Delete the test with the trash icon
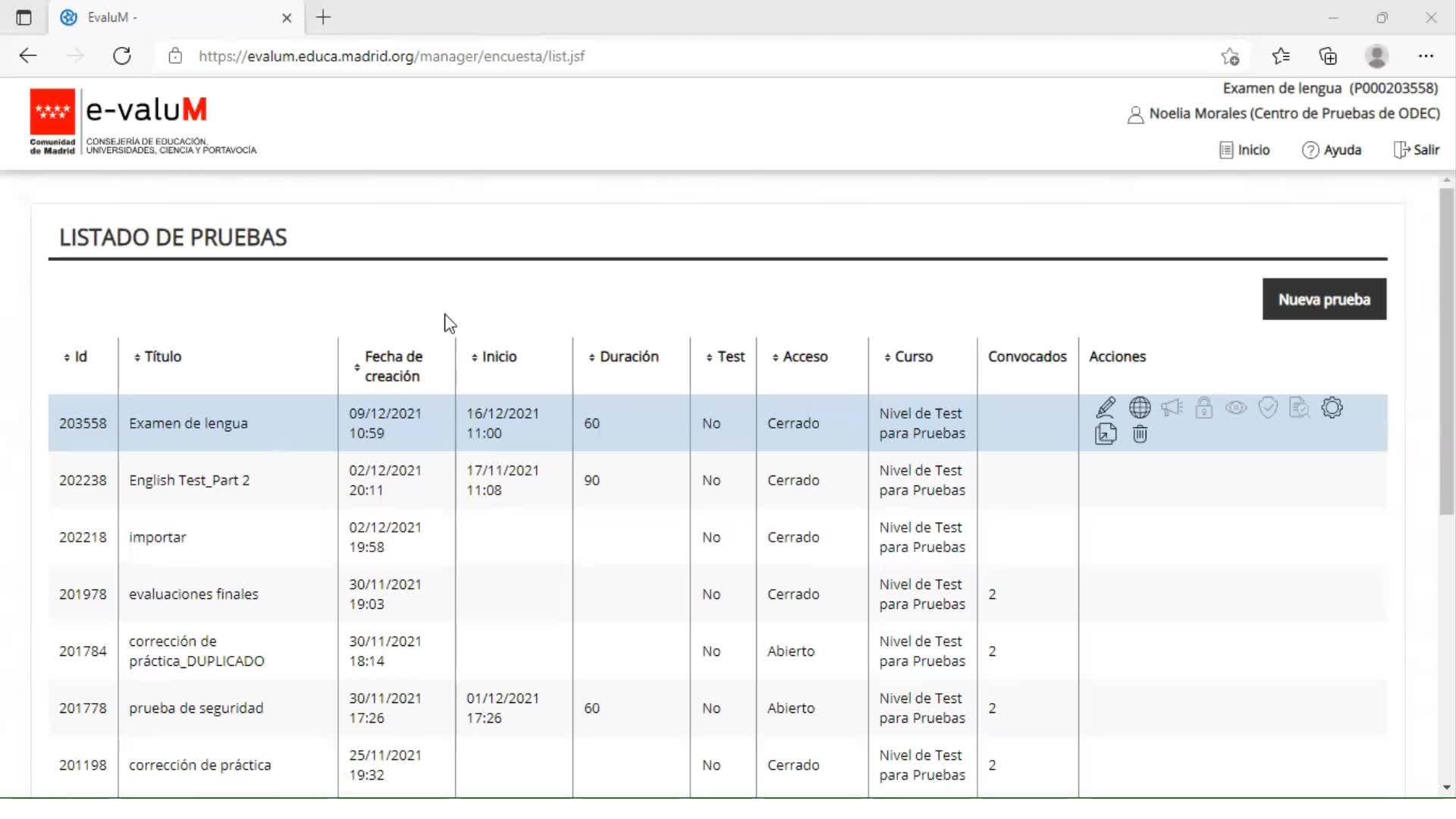 coord(1139,435)
